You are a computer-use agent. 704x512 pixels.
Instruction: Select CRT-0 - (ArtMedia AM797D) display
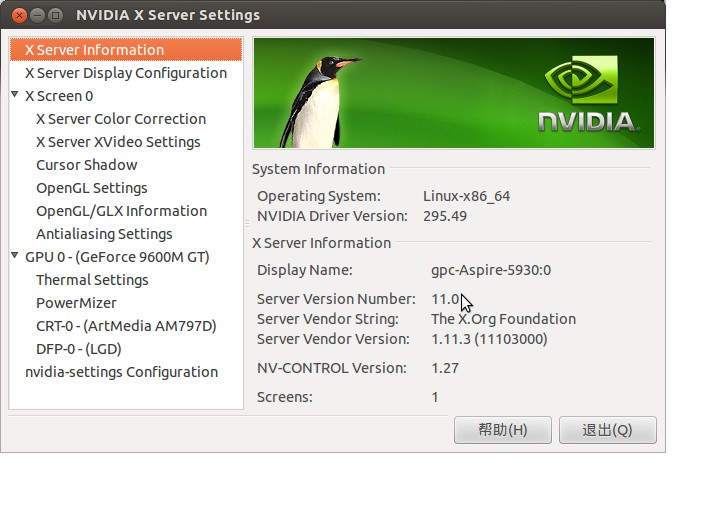click(x=126, y=326)
